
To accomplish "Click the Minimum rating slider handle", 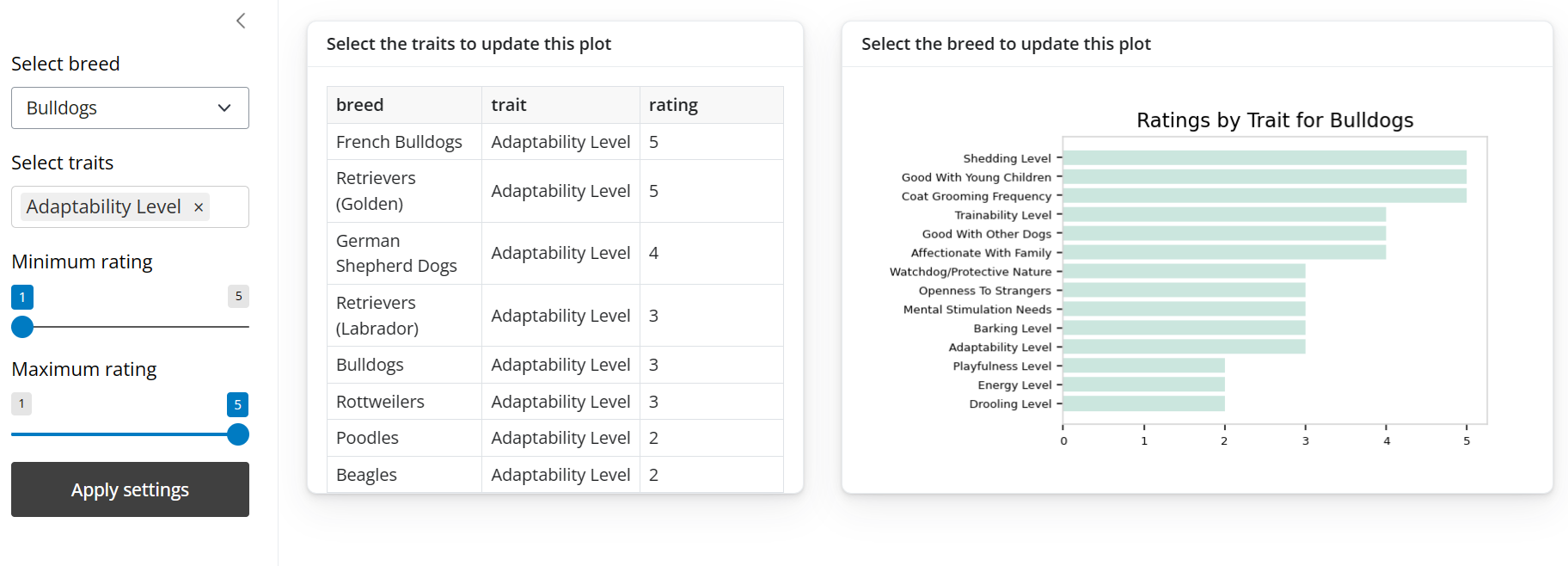I will click(x=22, y=327).
